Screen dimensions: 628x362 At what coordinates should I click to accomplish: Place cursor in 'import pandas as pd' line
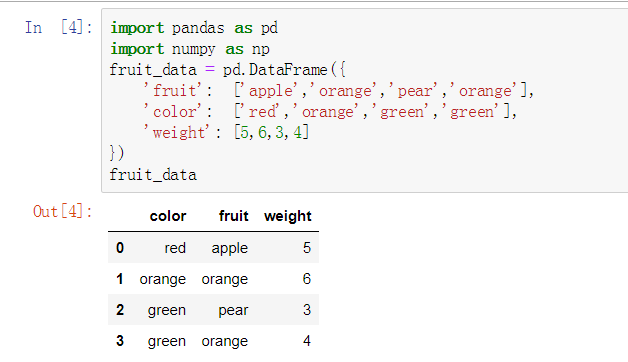click(194, 28)
